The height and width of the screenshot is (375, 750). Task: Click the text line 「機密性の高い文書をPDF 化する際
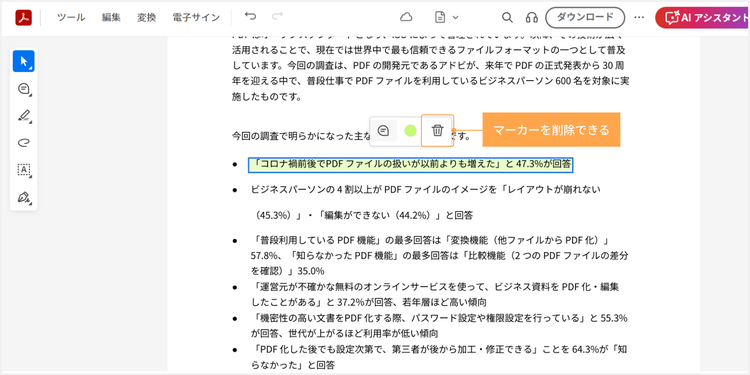click(439, 318)
